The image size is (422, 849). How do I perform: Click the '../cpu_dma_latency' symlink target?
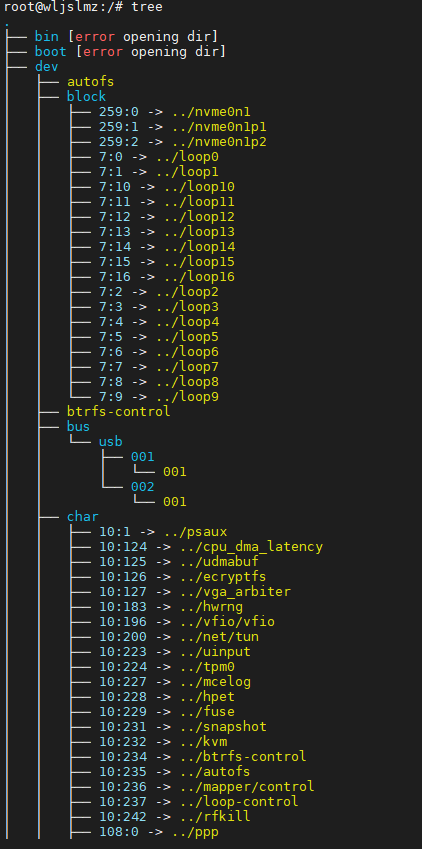coord(251,547)
